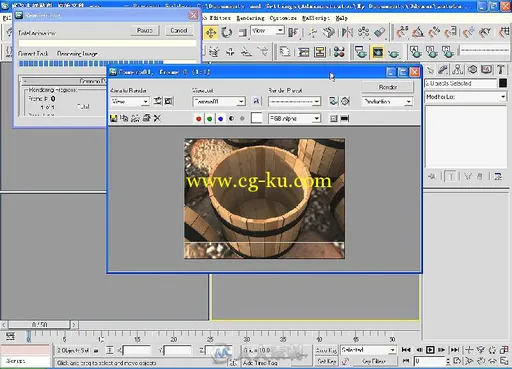Open the MAXScript menu
Screen dimensions: 512x369
point(316,18)
